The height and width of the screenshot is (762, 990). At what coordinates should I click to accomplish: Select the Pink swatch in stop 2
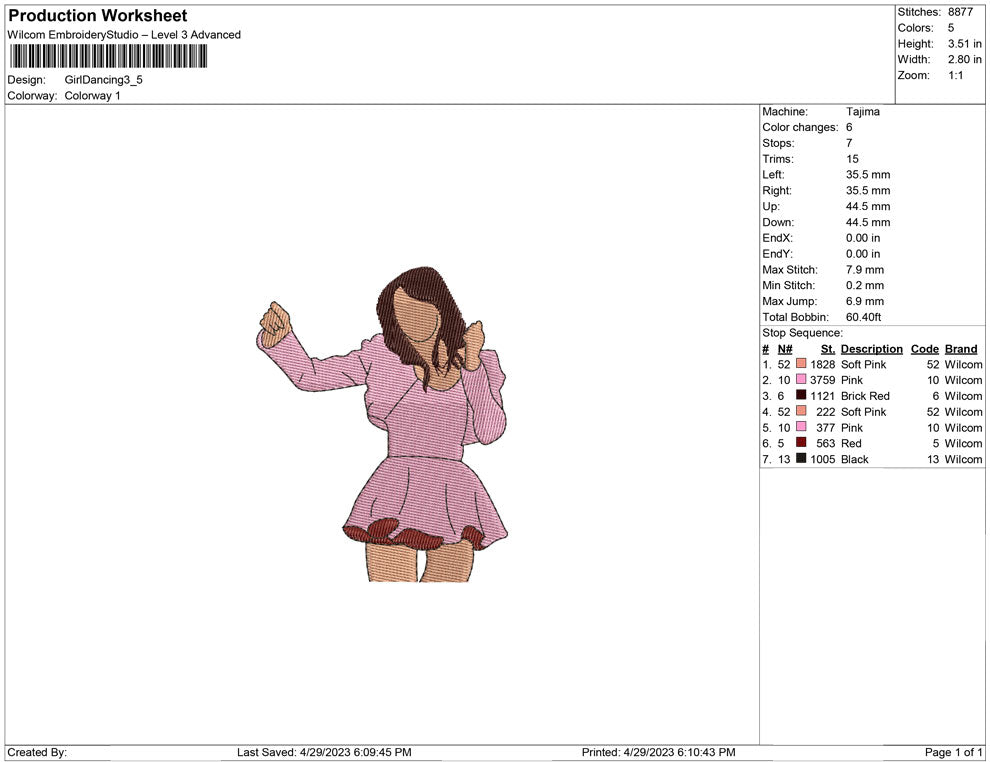pyautogui.click(x=801, y=381)
